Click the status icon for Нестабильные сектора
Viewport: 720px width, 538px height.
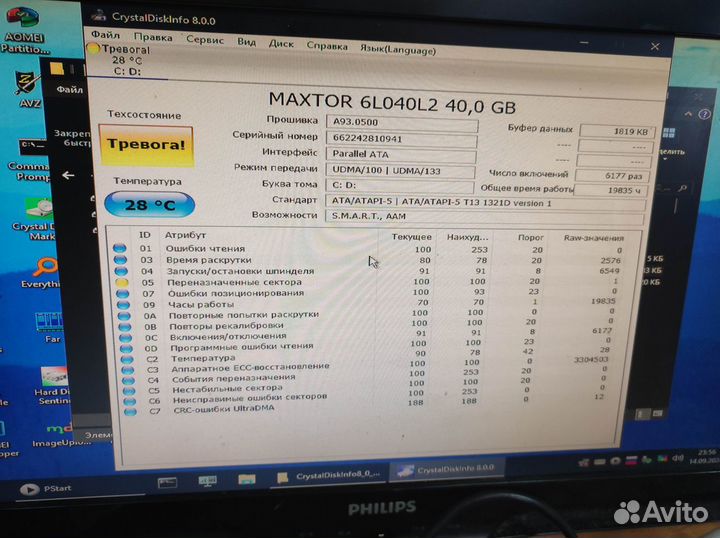point(129,391)
